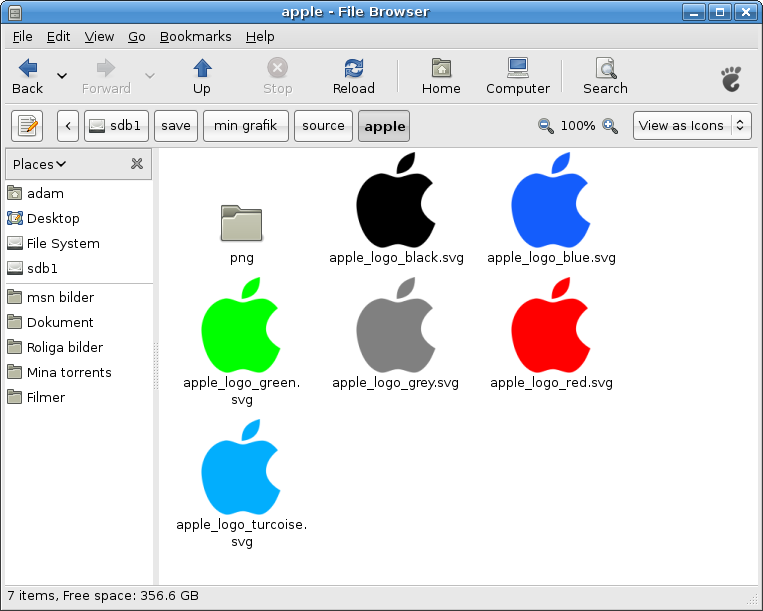Image resolution: width=763 pixels, height=611 pixels.
Task: Select Desktop in Places
Action: click(x=79, y=218)
